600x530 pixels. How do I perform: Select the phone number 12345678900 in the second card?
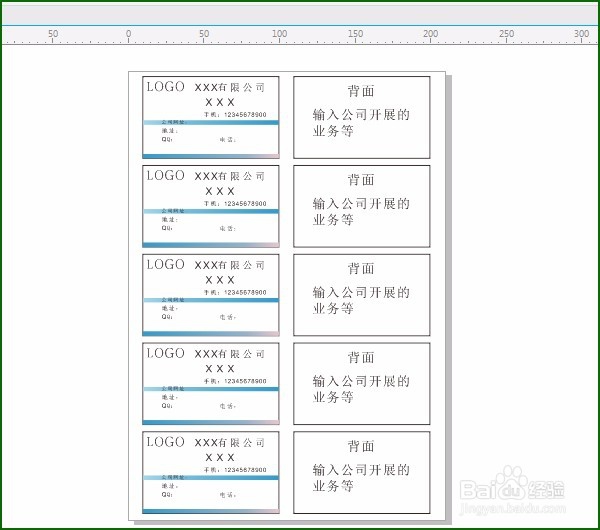pos(245,203)
